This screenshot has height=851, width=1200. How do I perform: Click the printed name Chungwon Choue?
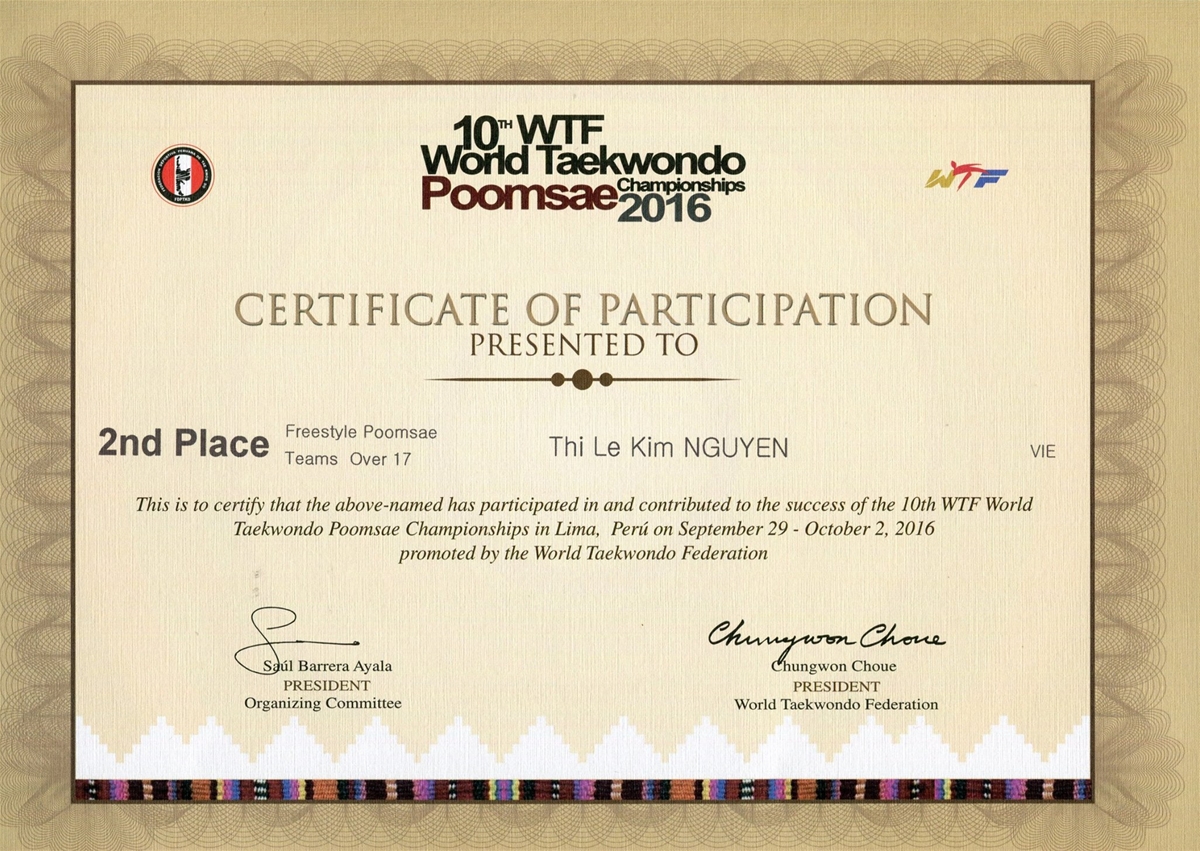(x=836, y=667)
